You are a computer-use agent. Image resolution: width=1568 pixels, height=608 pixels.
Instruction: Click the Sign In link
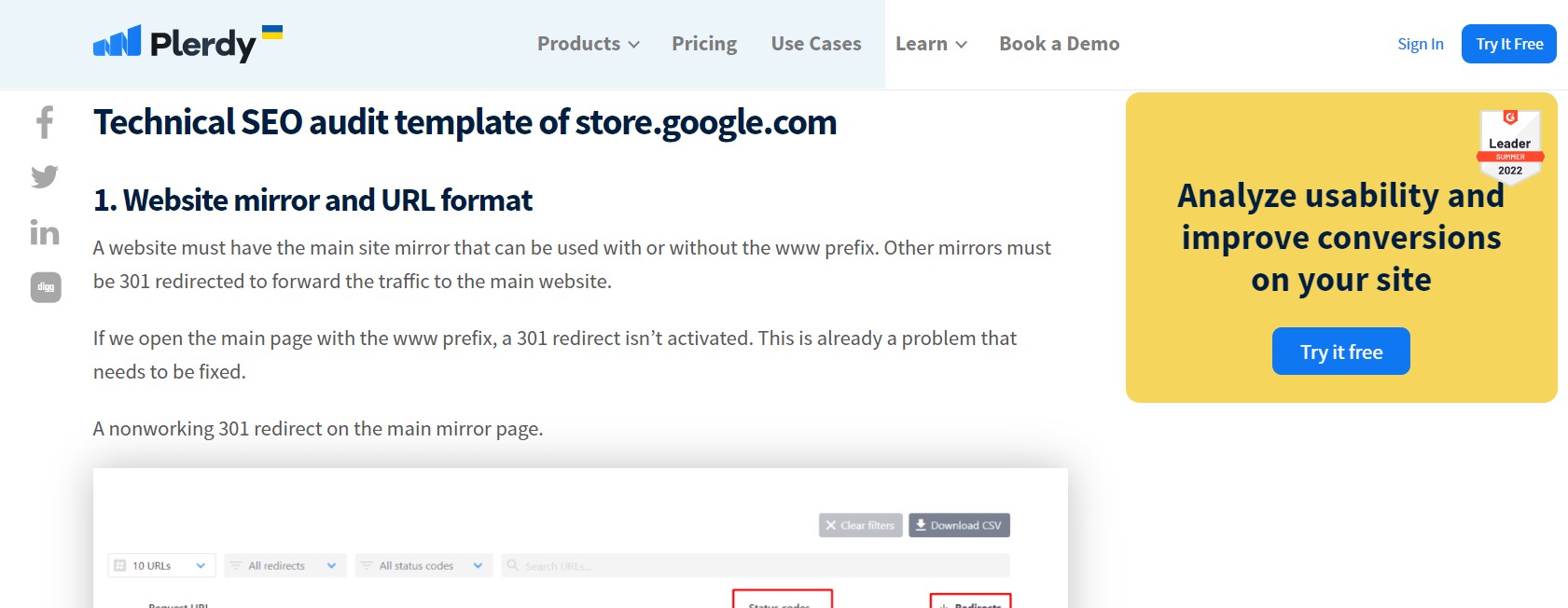coord(1421,44)
